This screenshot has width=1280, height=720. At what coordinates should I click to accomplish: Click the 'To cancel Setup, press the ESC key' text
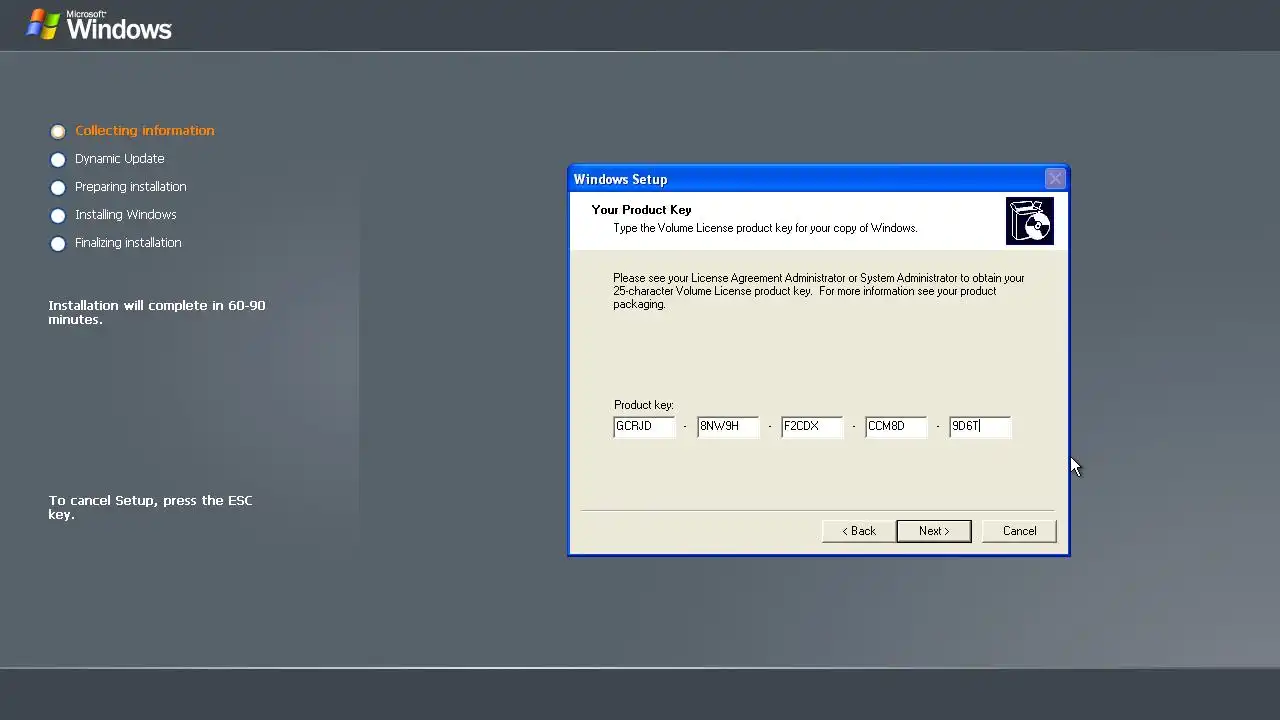pos(150,507)
